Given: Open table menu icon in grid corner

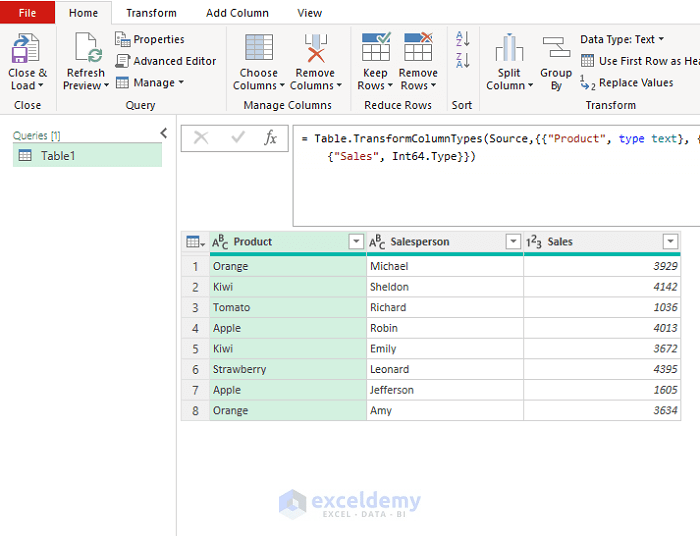Looking at the screenshot, I should pos(195,242).
